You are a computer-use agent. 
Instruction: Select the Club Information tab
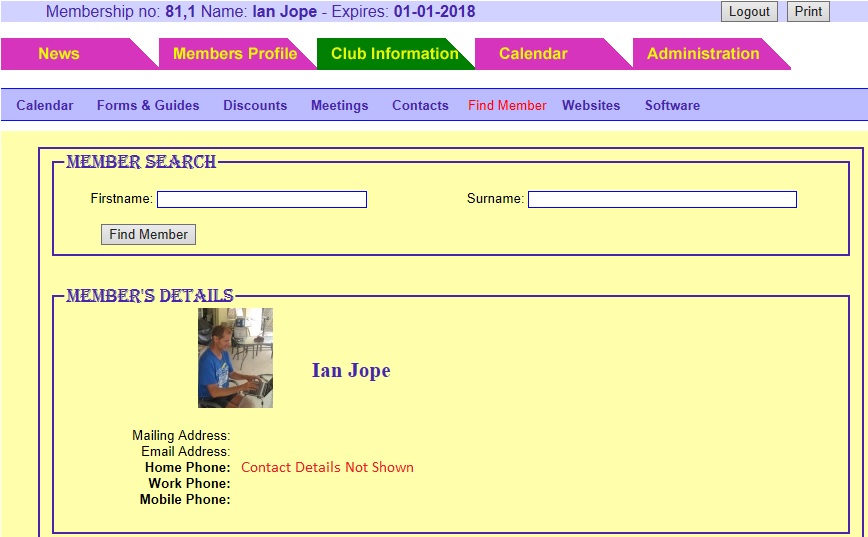tap(394, 54)
